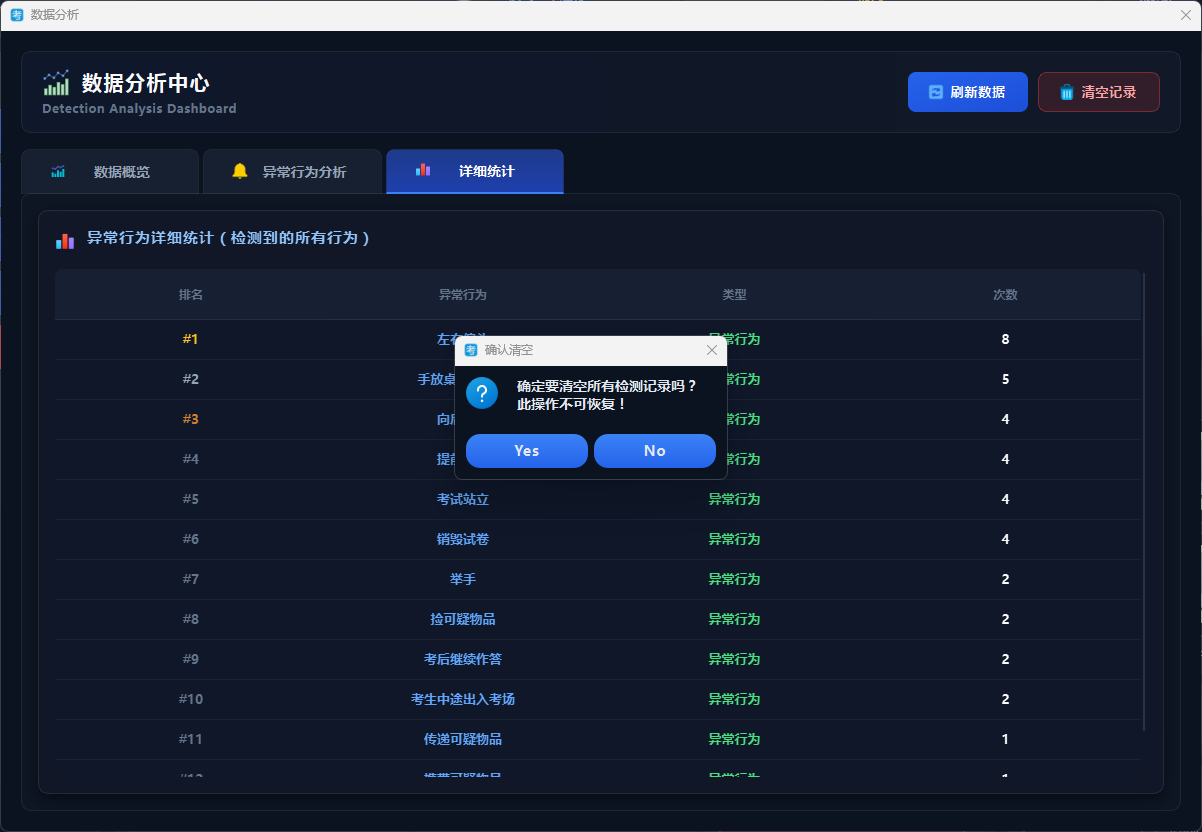
Task: Click the refresh icon in 刷新数据 button
Action: point(936,92)
